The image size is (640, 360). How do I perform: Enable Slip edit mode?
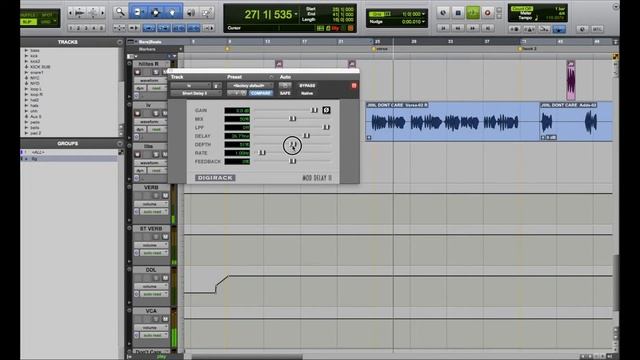[x=28, y=22]
